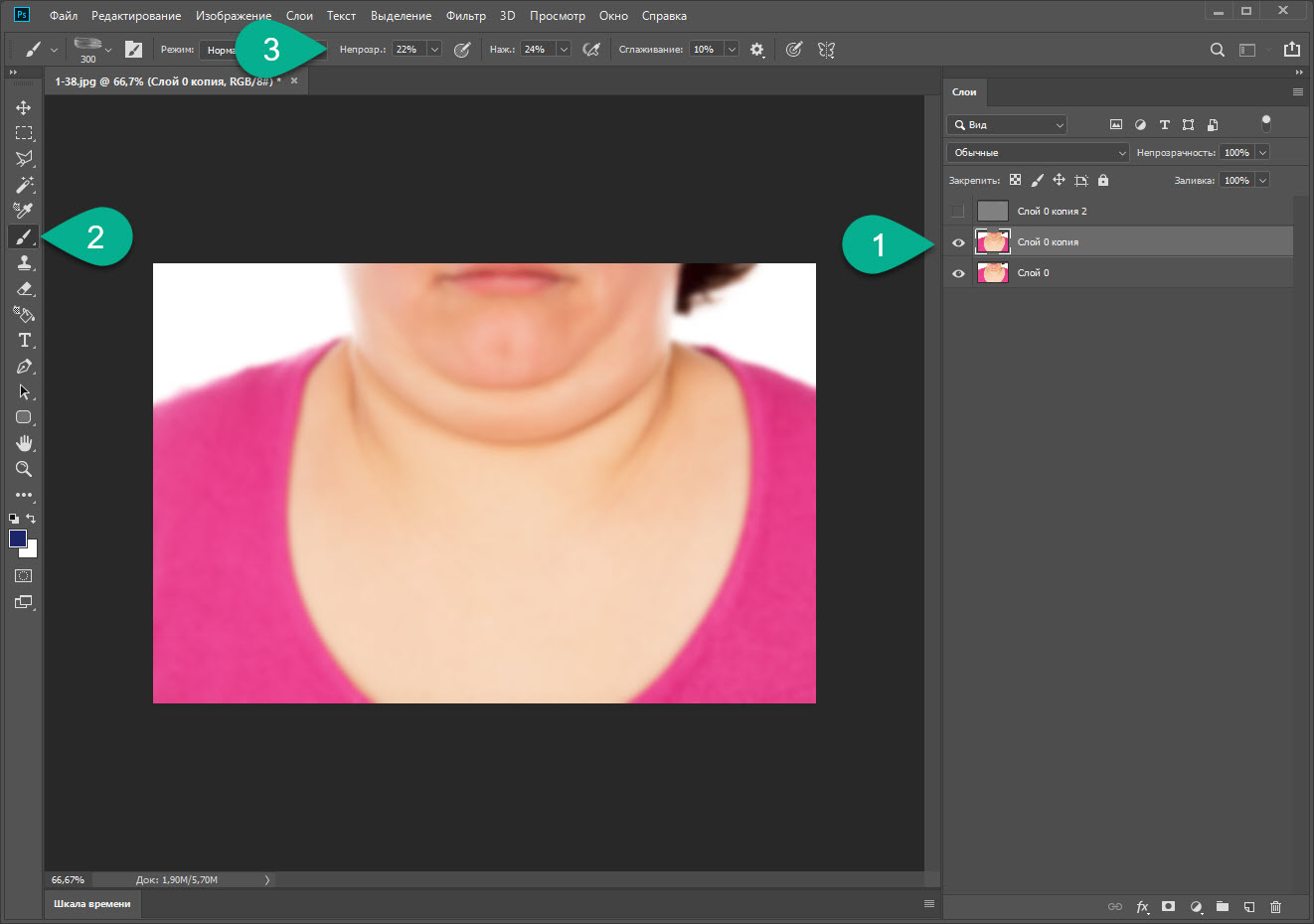Open the 'Фильтр' menu
The height and width of the screenshot is (924, 1314).
[466, 16]
